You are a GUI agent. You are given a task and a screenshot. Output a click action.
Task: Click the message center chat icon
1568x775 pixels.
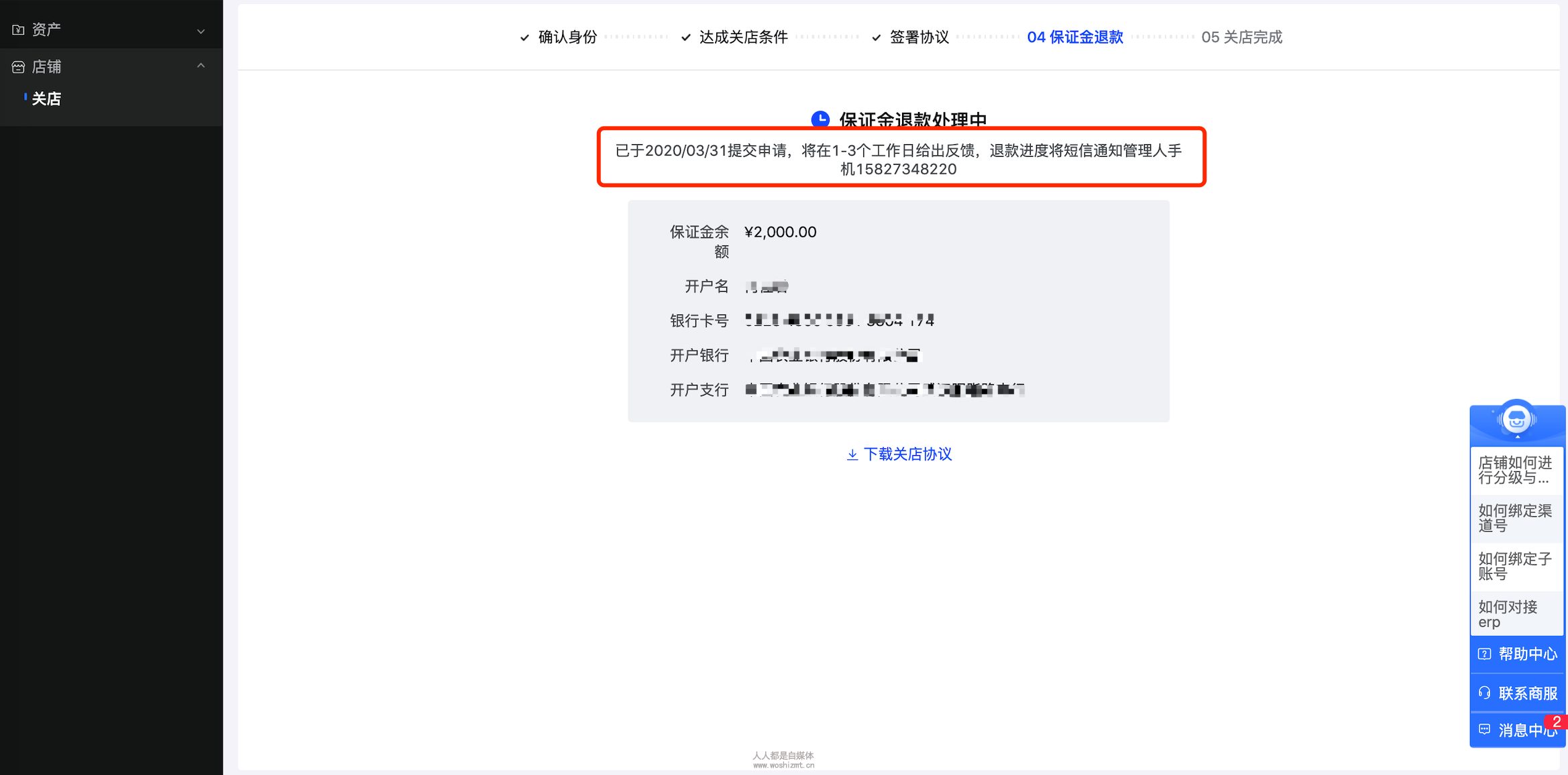pos(1485,730)
